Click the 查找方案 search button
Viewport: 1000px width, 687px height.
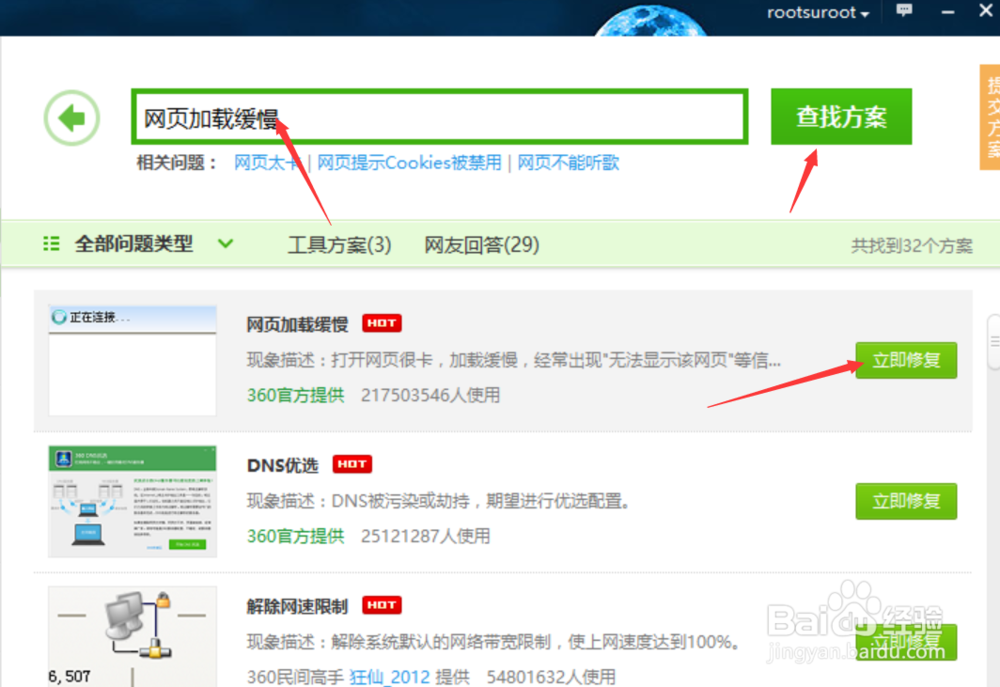(841, 116)
